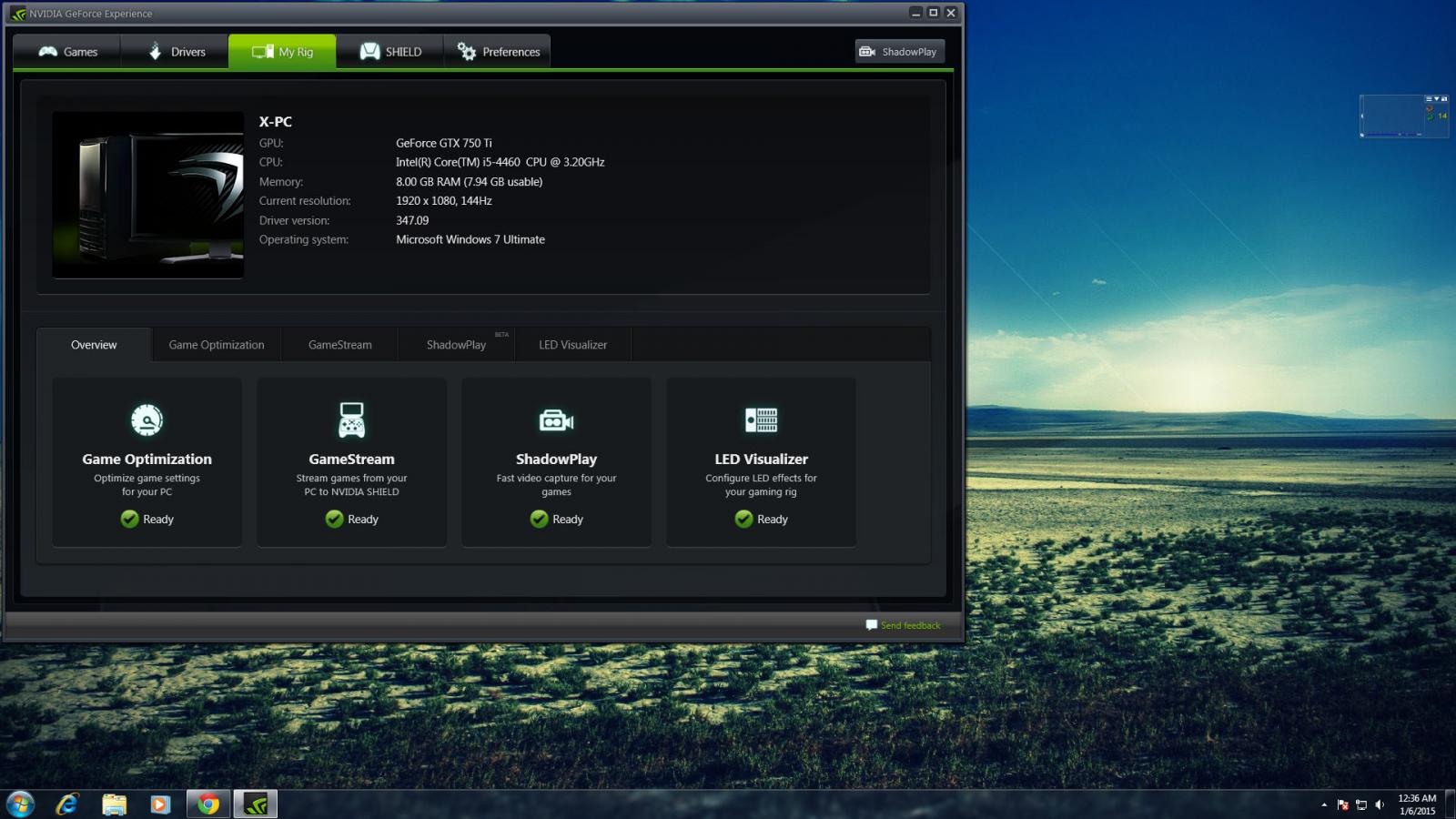Image resolution: width=1456 pixels, height=819 pixels.
Task: Click the ShadowPlay camera card icon
Action: point(556,420)
